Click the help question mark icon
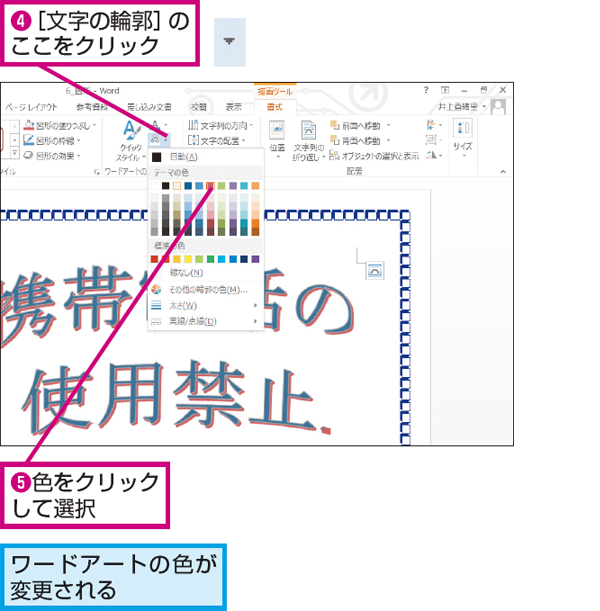 click(426, 90)
